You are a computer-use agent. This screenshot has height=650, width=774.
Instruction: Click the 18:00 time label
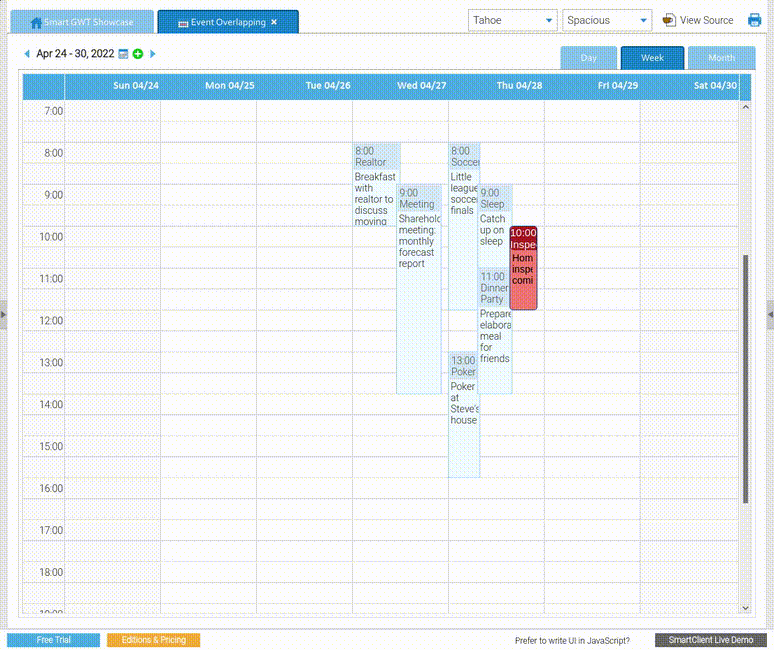pyautogui.click(x=51, y=573)
